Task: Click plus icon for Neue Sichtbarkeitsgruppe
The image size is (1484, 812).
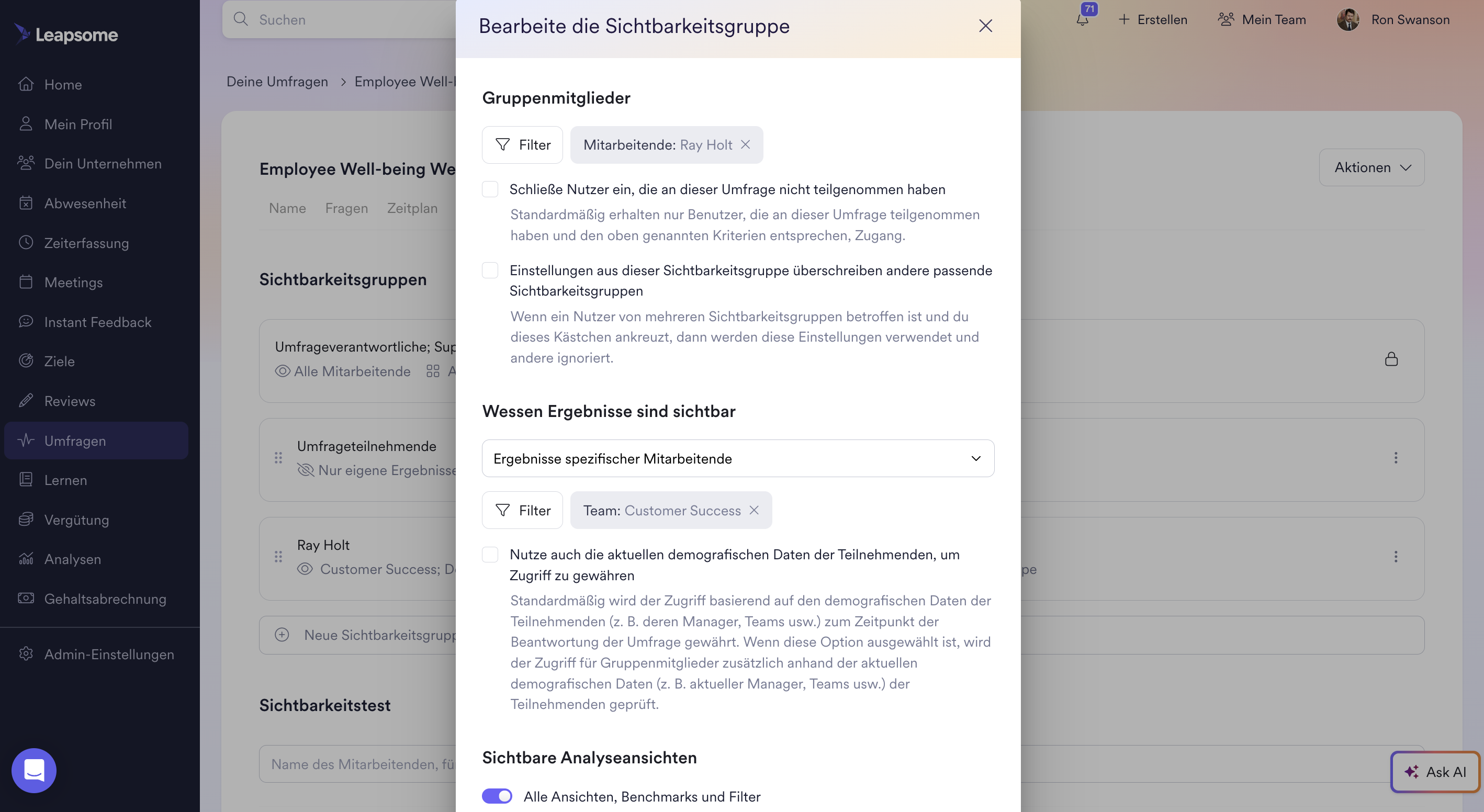Action: pyautogui.click(x=282, y=635)
